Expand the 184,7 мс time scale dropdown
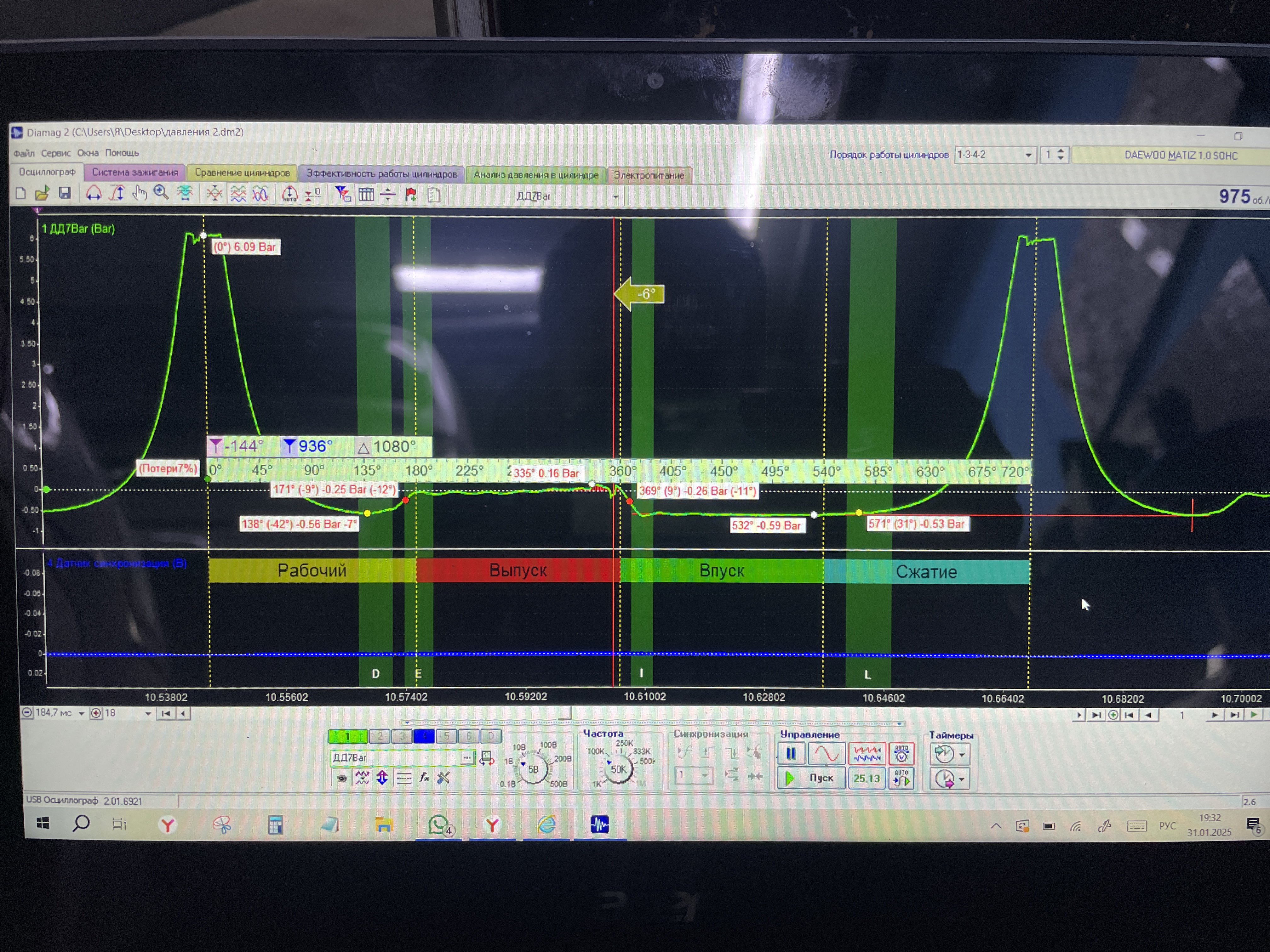Screen dimensions: 1270x952 pyautogui.click(x=82, y=713)
